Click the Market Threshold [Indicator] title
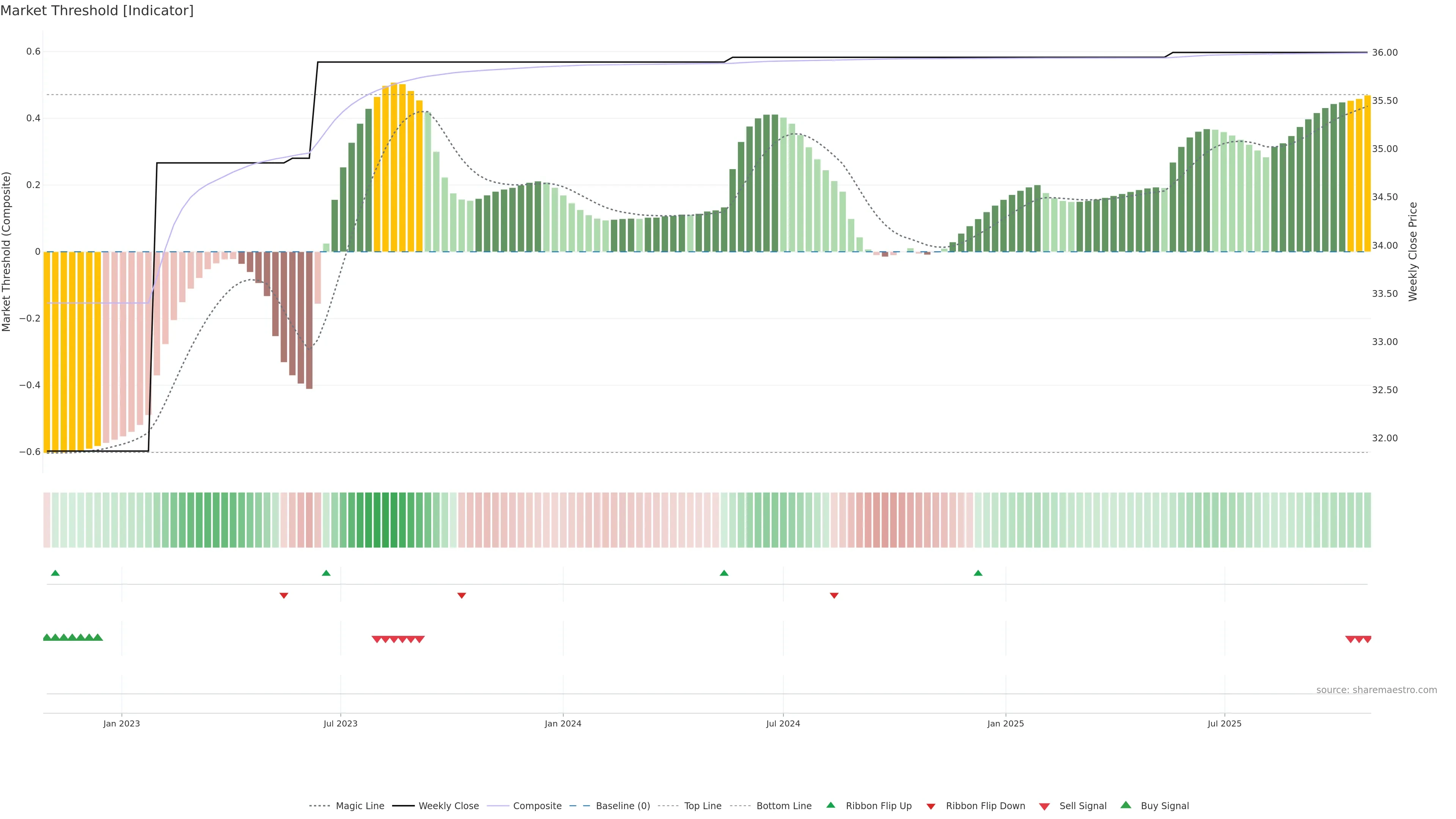Viewport: 1456px width, 819px height. pos(97,11)
